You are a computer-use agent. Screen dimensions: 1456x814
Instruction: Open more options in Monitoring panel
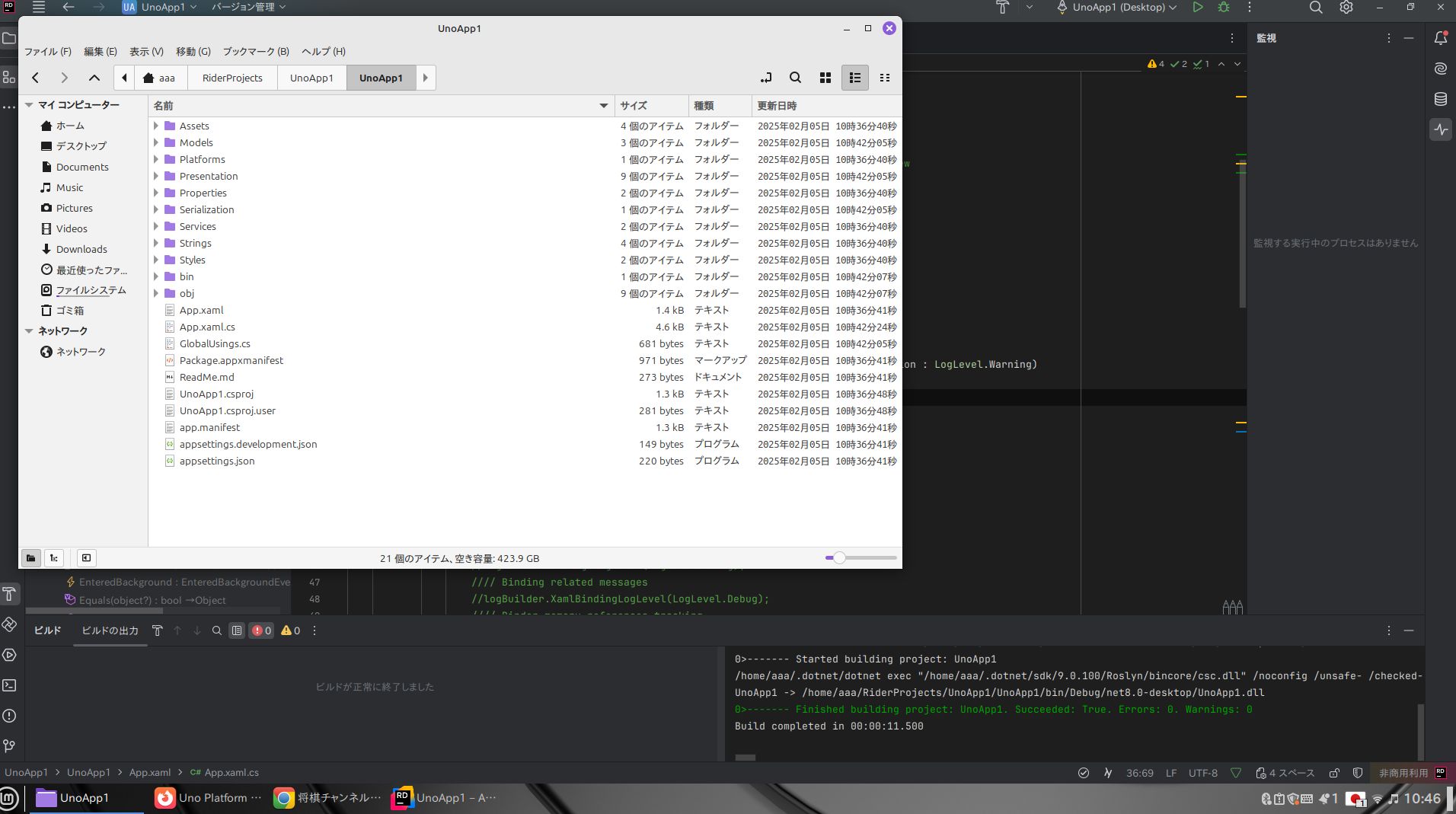coord(1388,38)
